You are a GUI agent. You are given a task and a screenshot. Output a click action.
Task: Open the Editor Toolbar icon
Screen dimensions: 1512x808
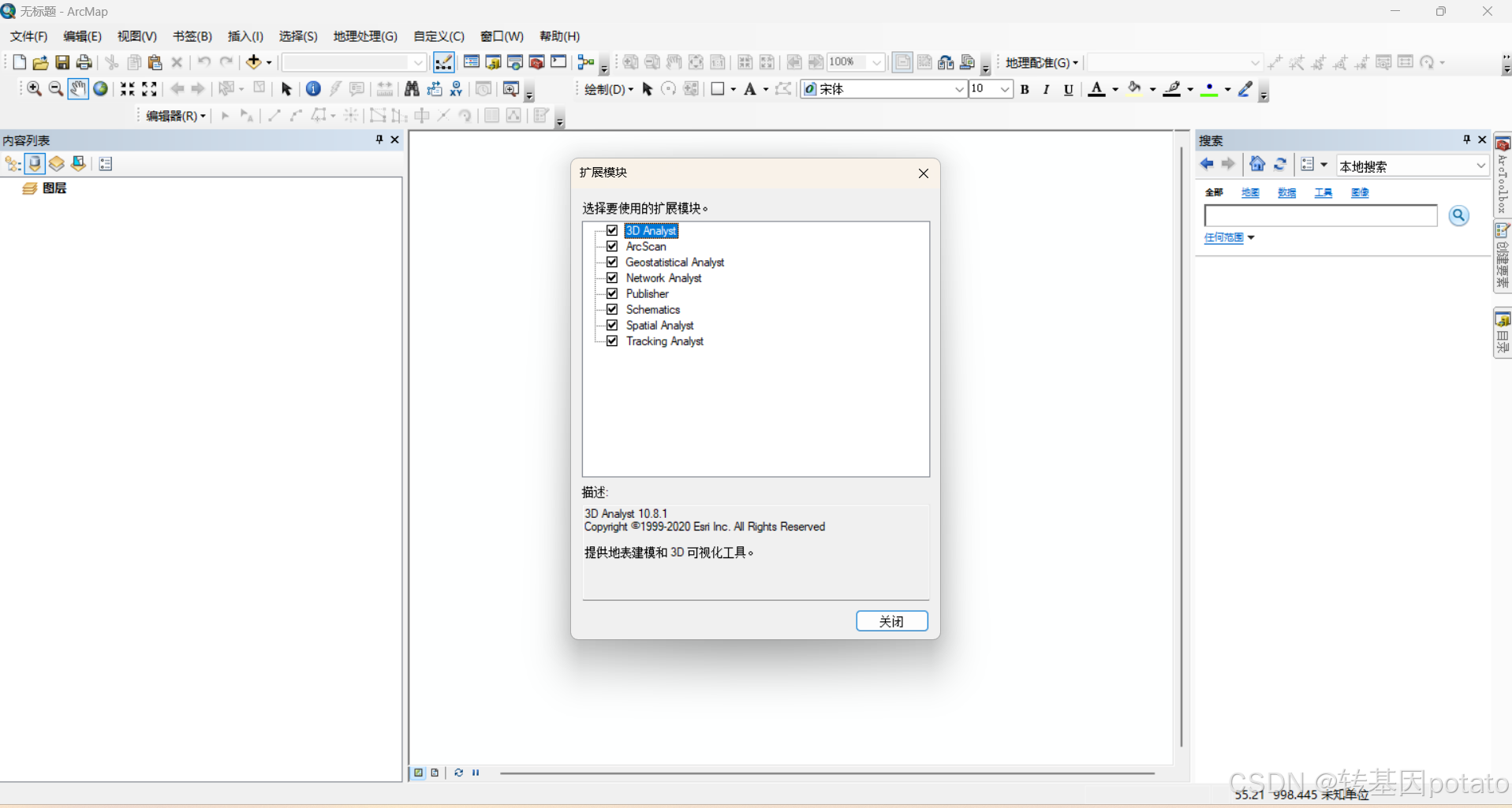[443, 62]
